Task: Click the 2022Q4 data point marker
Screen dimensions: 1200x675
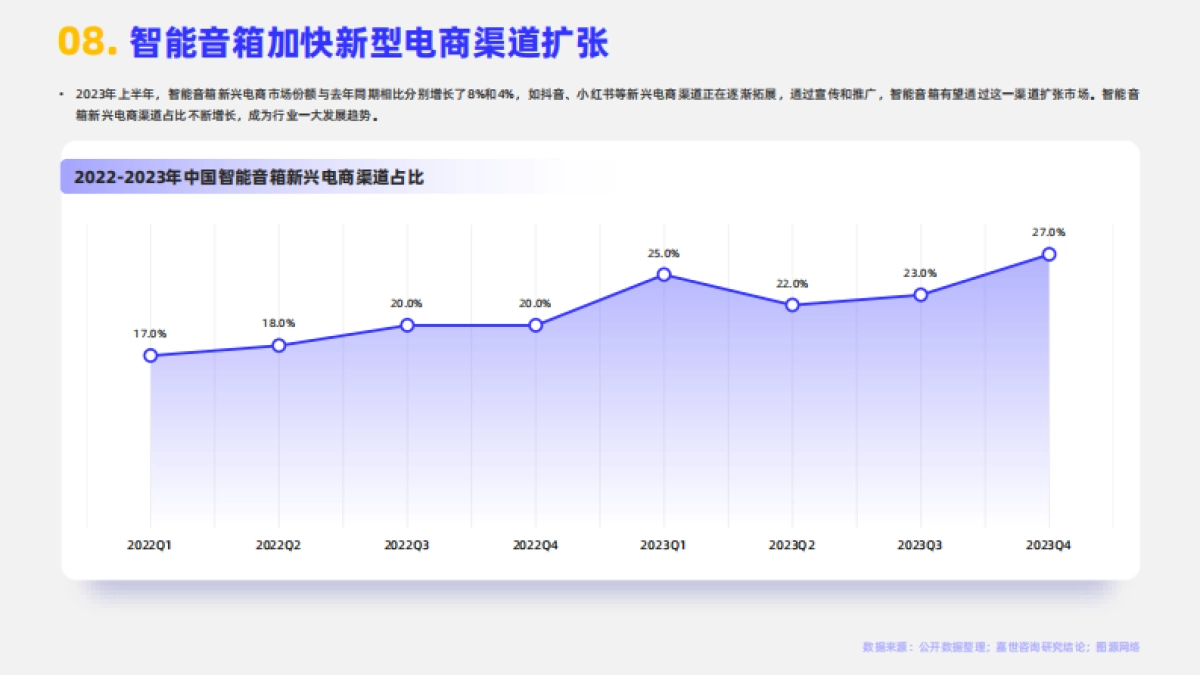Action: tap(535, 325)
